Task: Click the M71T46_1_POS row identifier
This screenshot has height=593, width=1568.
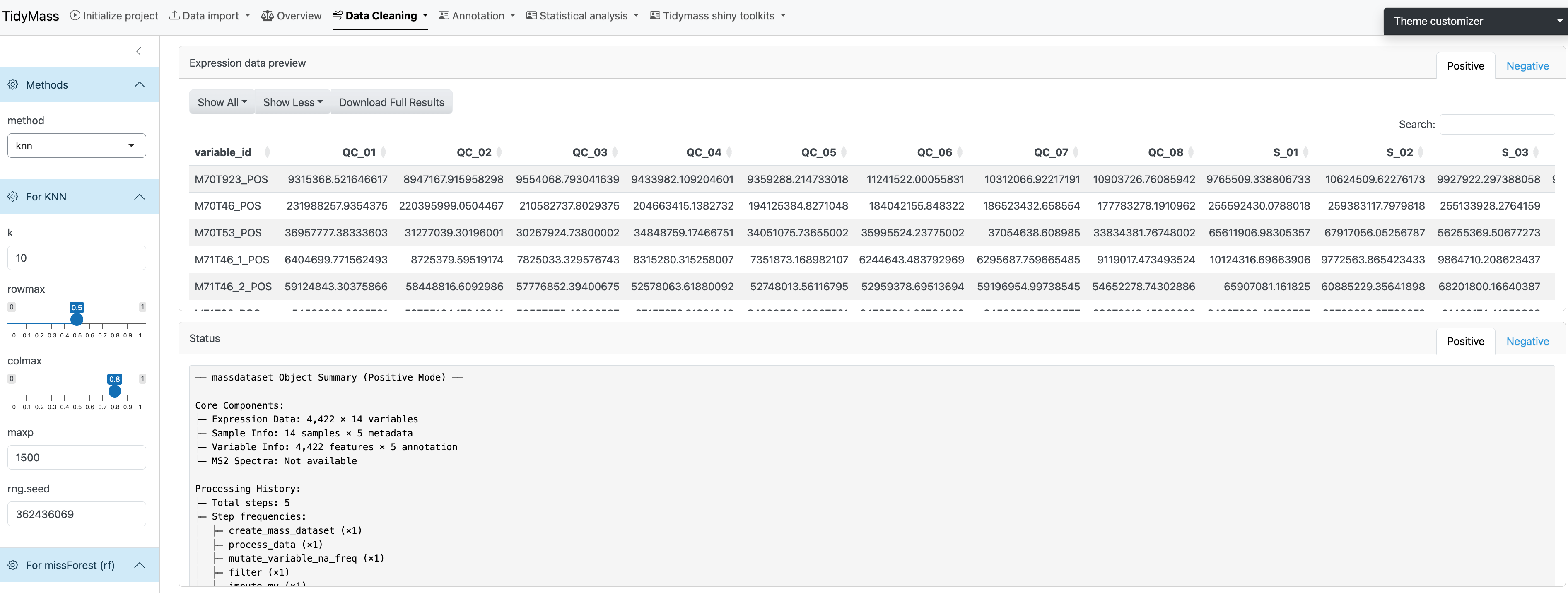Action: tap(232, 259)
